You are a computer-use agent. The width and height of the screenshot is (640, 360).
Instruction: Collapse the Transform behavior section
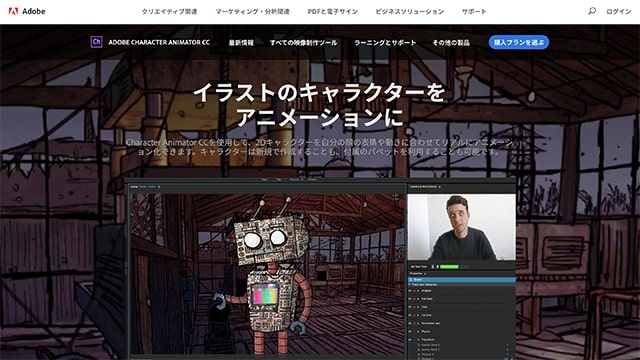418,340
